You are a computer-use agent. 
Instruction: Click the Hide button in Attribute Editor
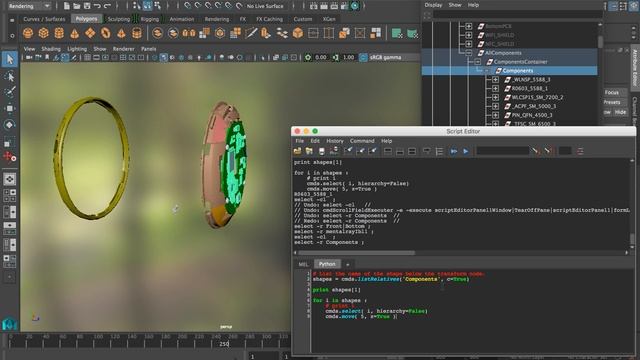click(x=620, y=112)
